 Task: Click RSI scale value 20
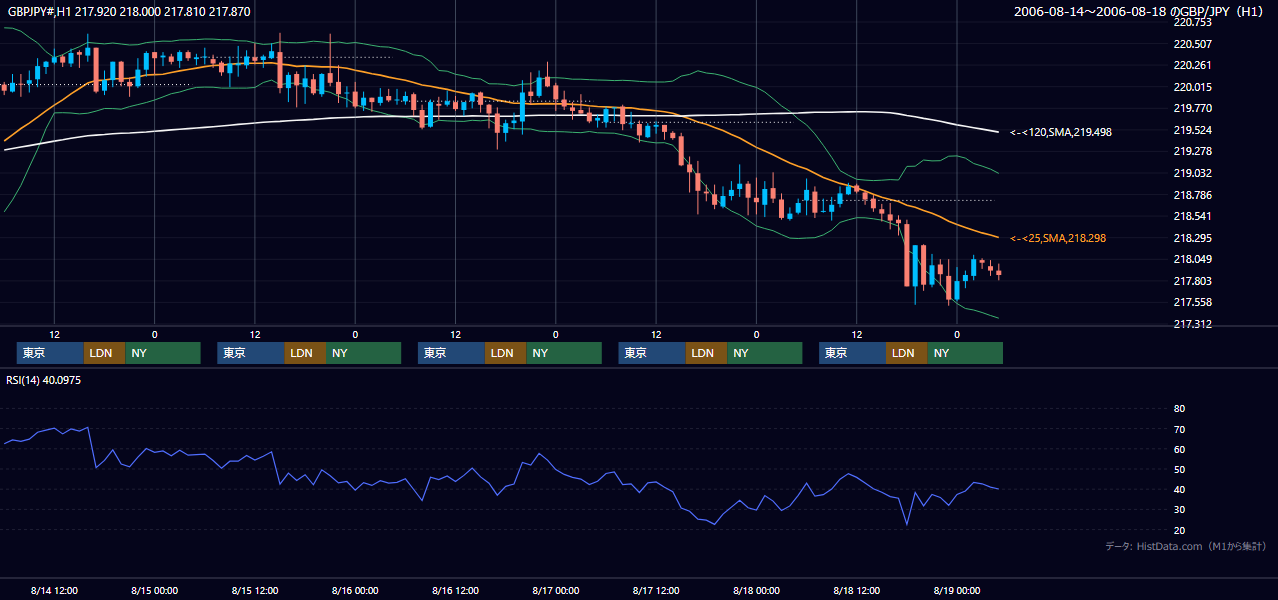1179,529
